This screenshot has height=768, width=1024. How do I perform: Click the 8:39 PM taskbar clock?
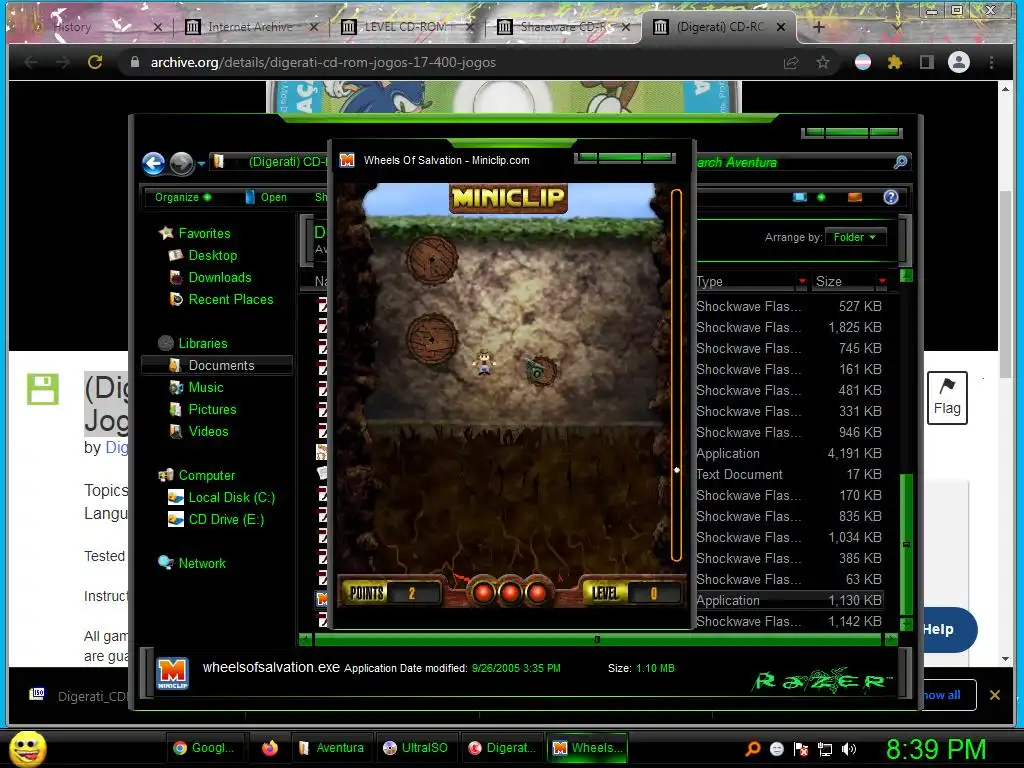coord(935,749)
